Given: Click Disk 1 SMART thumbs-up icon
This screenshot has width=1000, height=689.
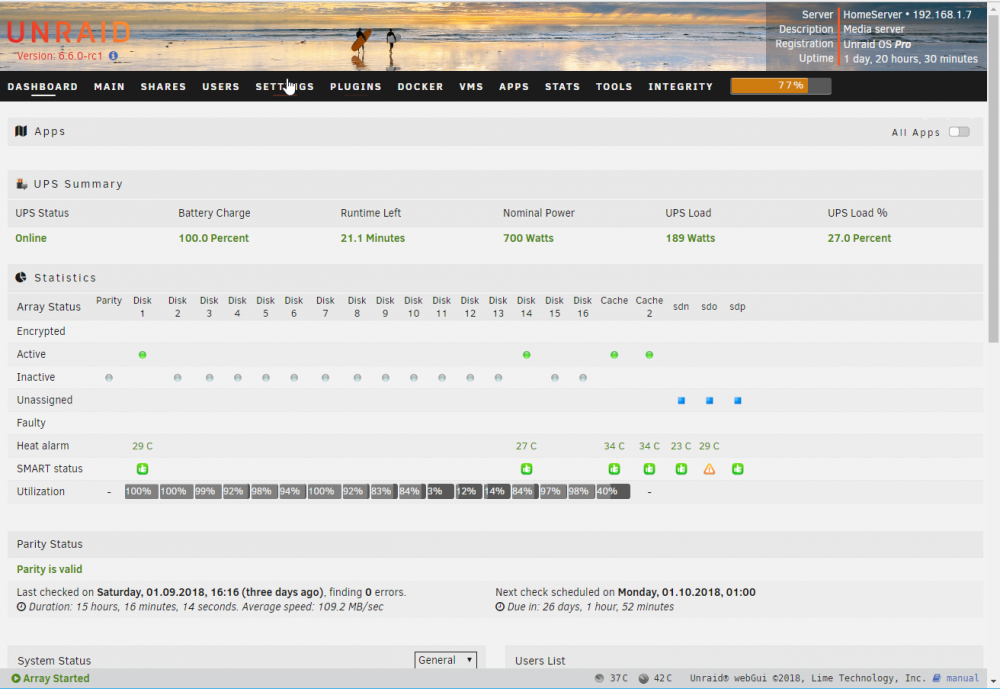Looking at the screenshot, I should (142, 469).
